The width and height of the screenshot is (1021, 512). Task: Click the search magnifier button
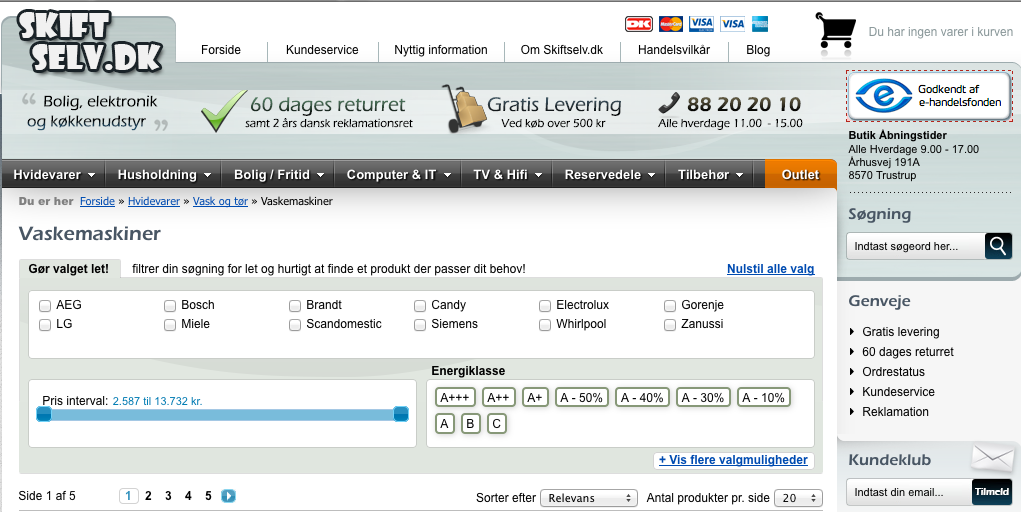point(998,246)
